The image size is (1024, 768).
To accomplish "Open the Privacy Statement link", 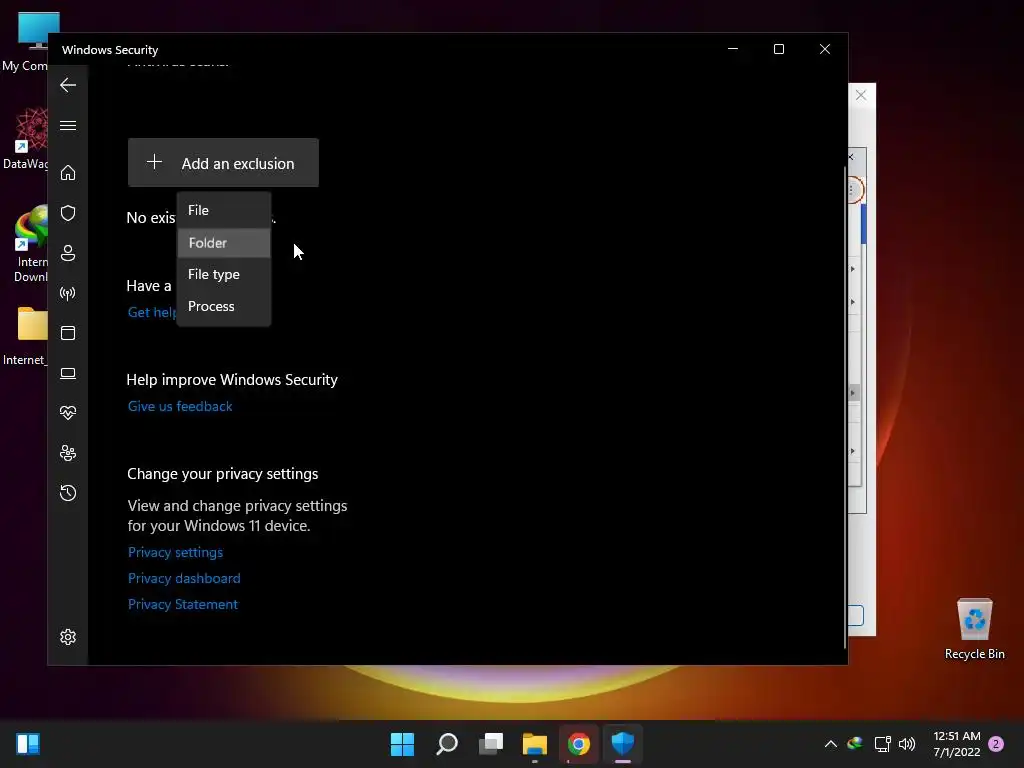I will (x=183, y=604).
